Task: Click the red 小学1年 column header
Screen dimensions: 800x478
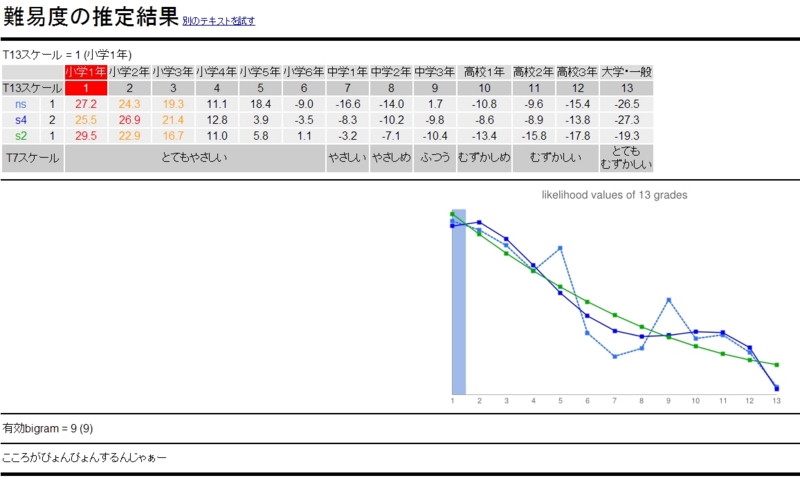Action: click(86, 72)
